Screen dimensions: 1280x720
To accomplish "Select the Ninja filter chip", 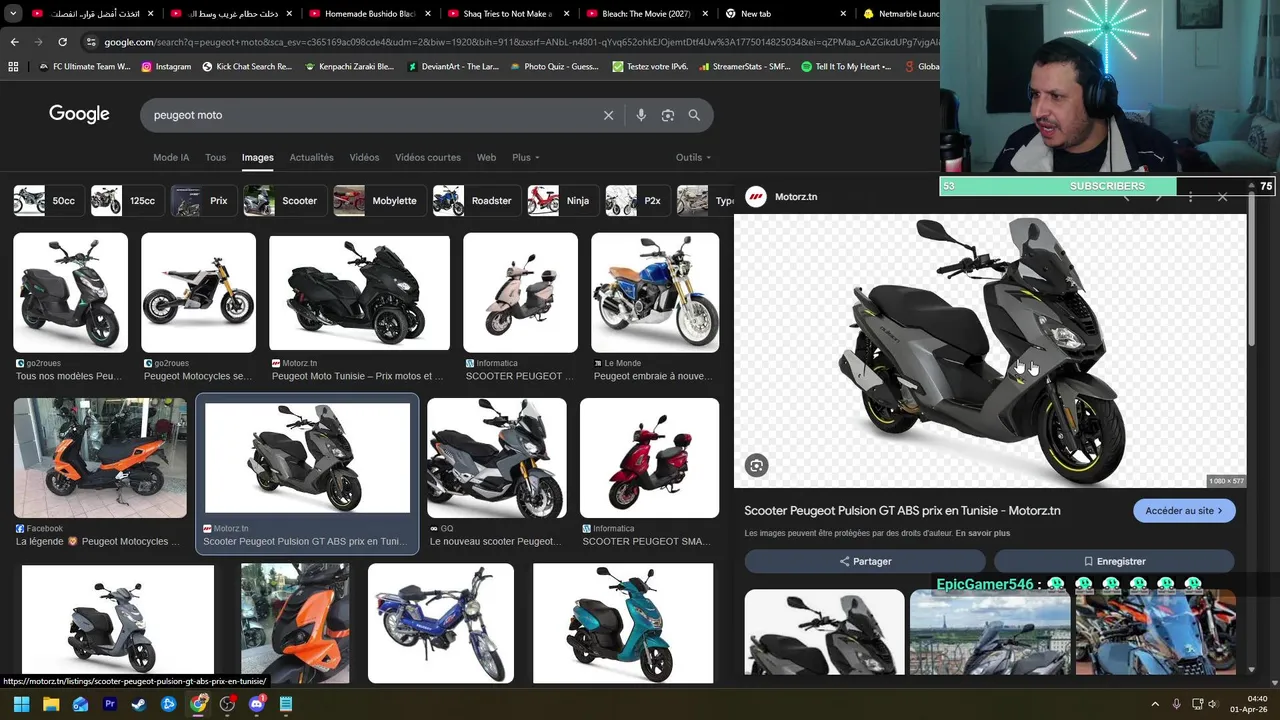I will click(562, 201).
